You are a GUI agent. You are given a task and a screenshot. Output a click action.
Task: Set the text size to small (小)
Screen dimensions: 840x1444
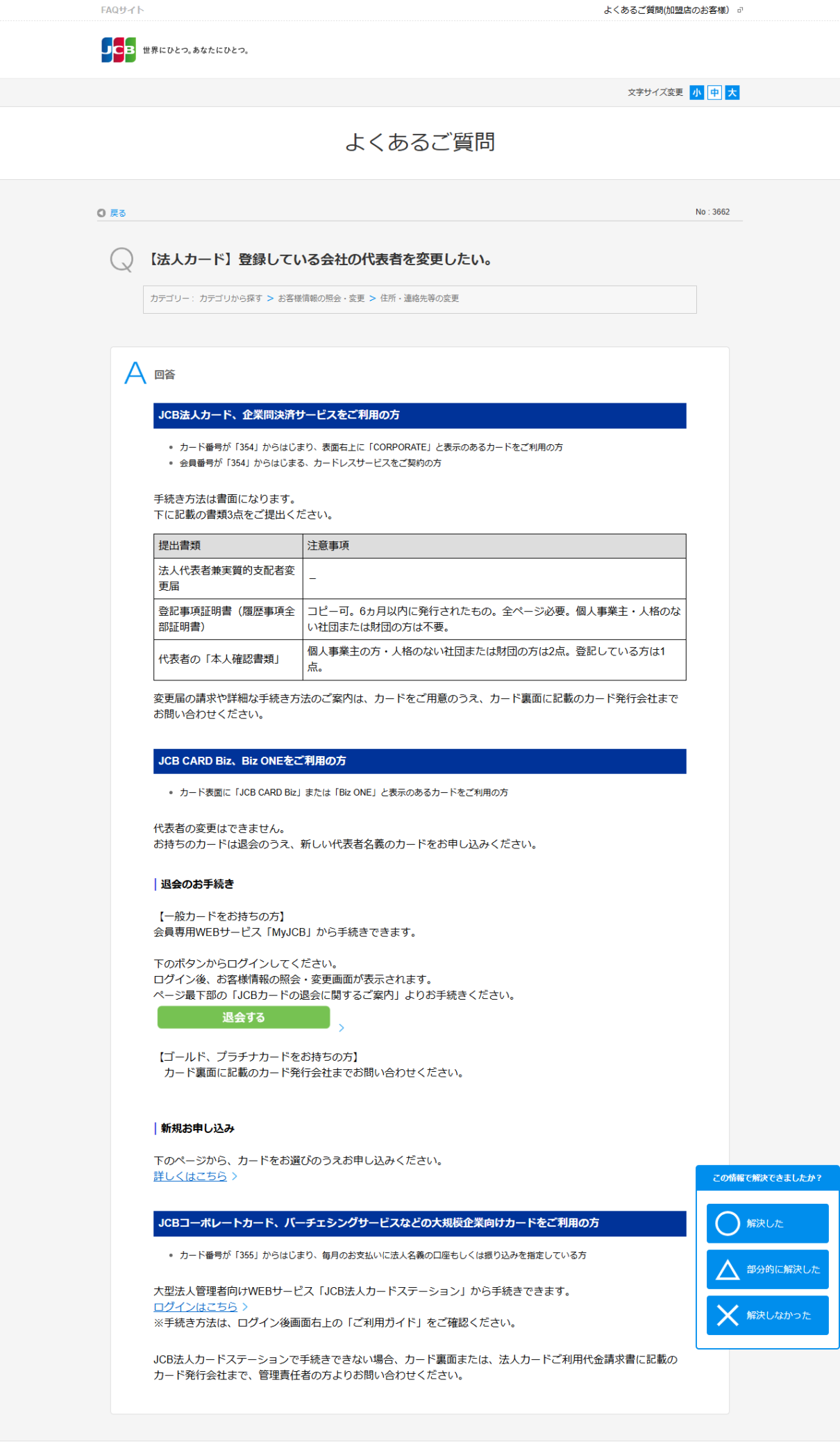(696, 92)
